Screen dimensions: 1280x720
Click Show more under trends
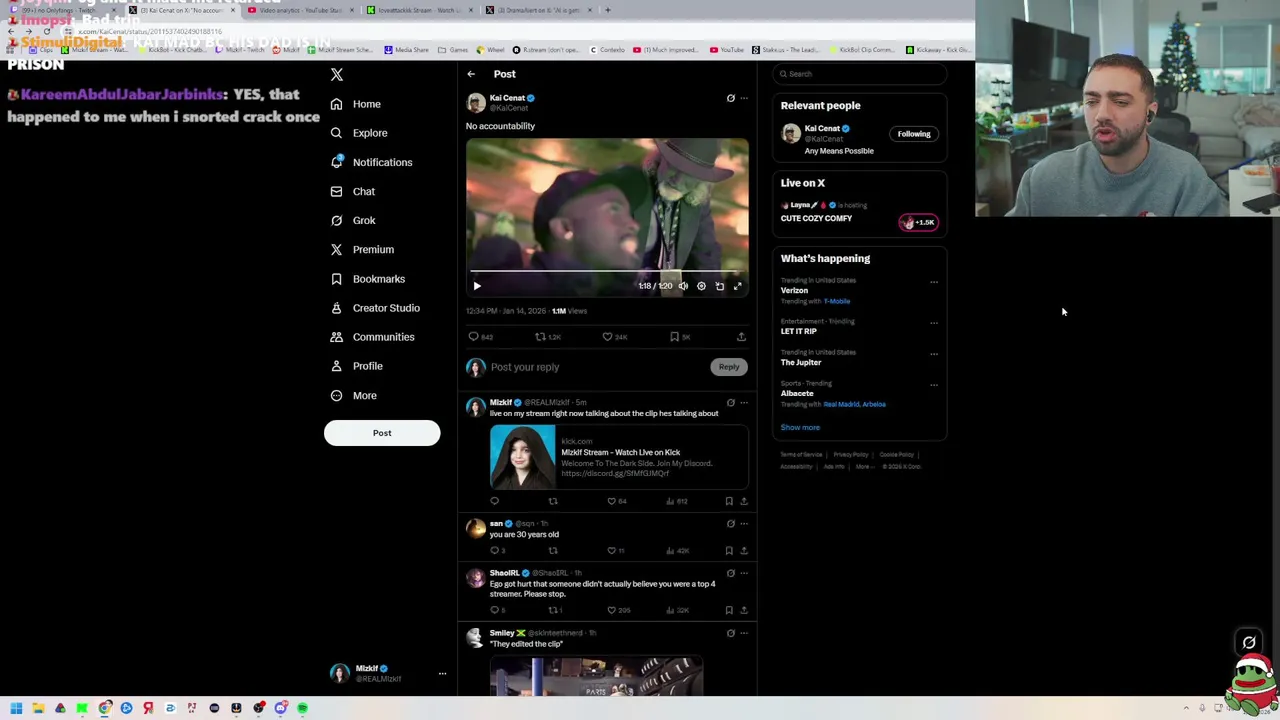tap(800, 427)
